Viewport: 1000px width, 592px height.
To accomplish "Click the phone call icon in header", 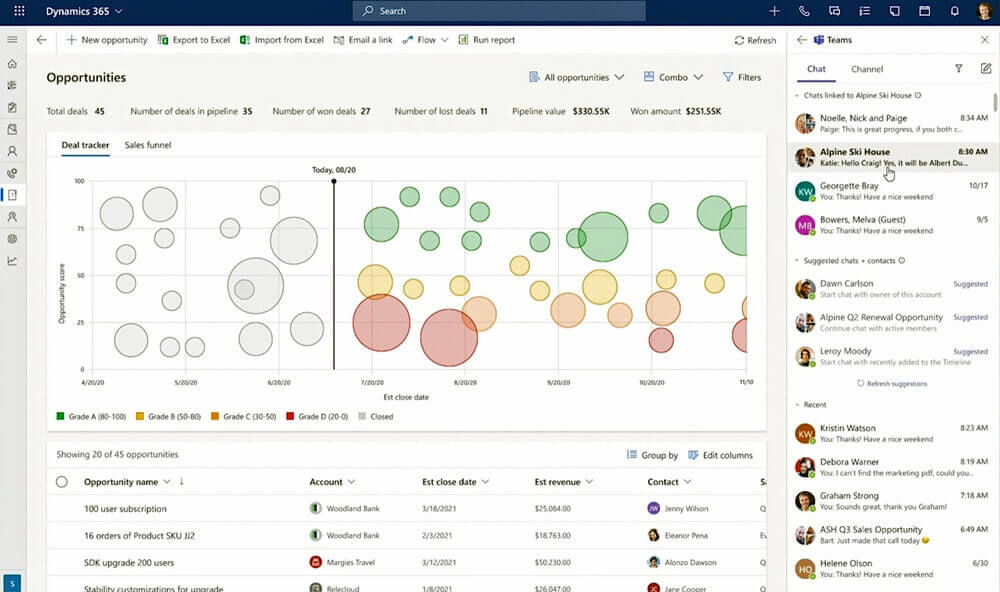I will (x=804, y=11).
